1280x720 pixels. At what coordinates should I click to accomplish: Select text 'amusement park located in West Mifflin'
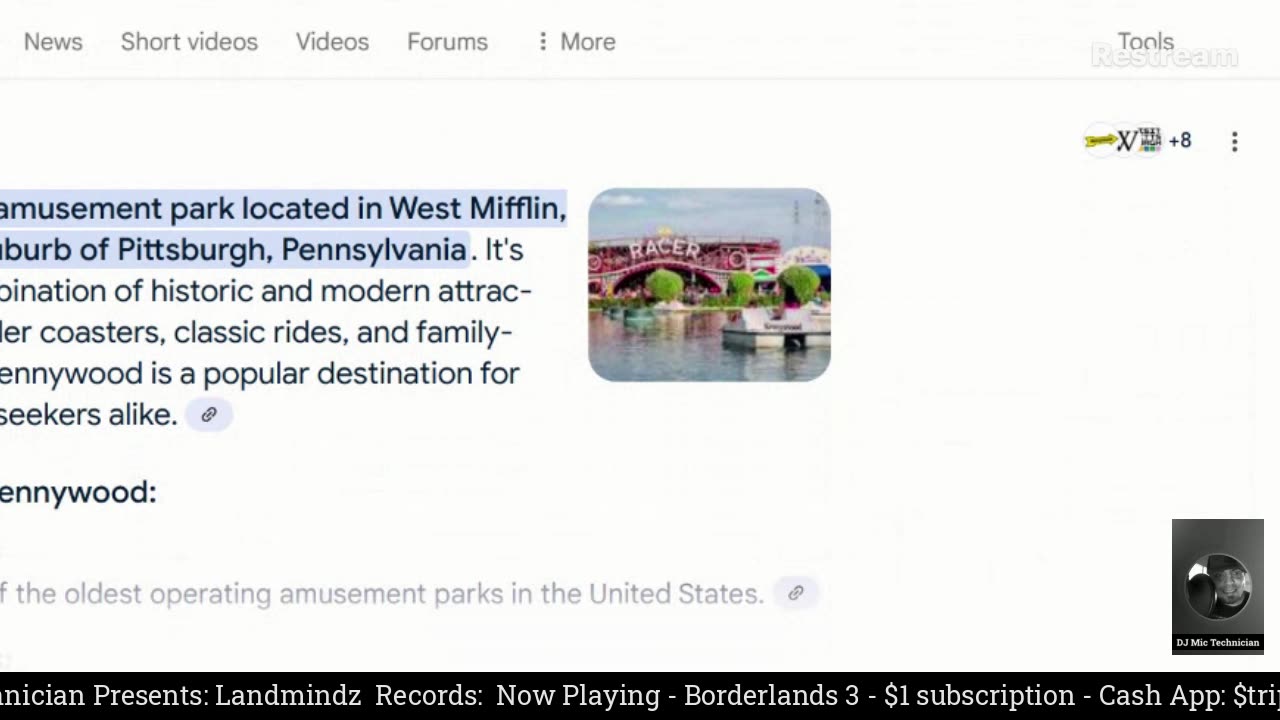[280, 208]
